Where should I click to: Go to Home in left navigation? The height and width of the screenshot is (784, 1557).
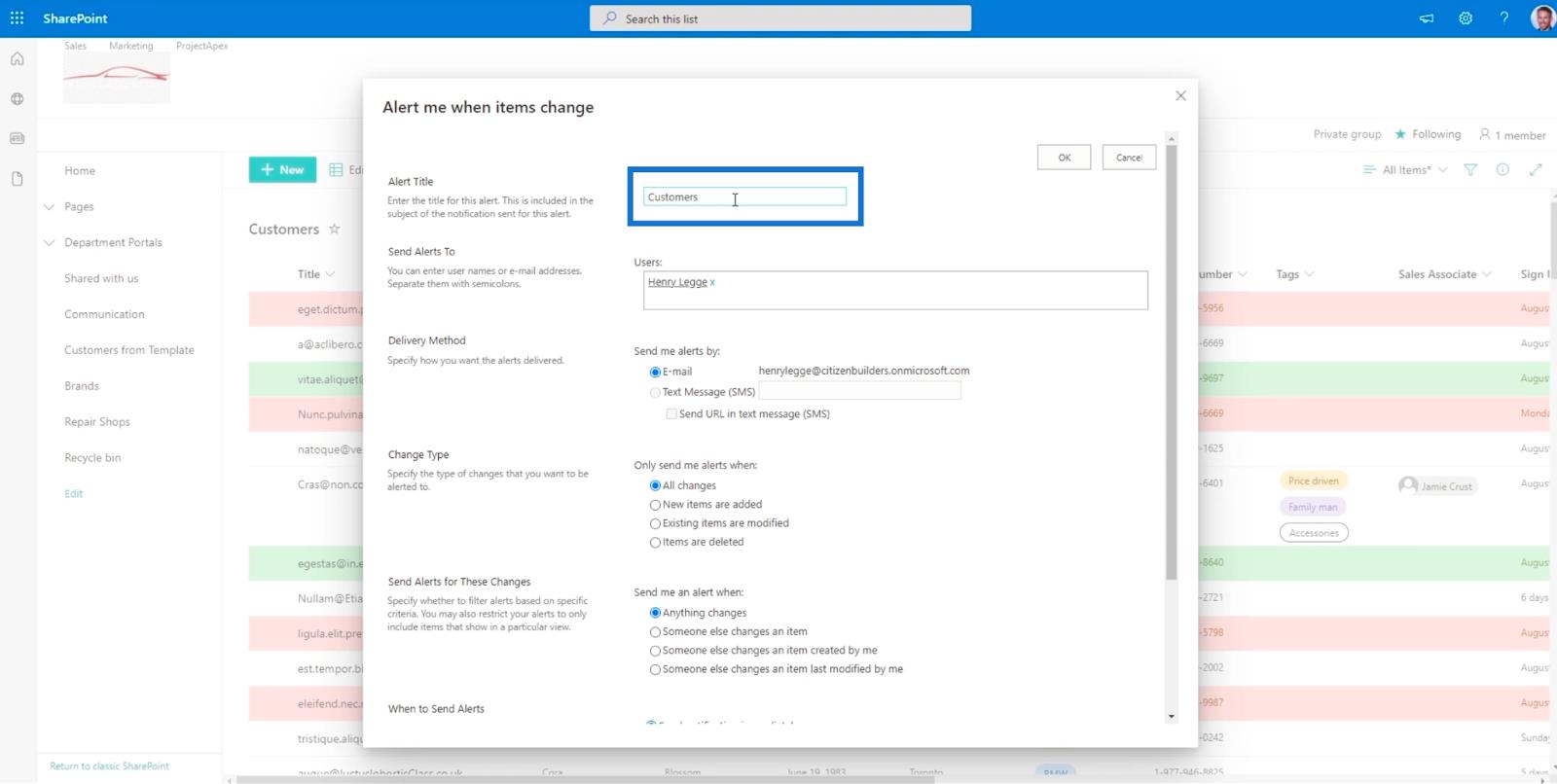point(80,170)
